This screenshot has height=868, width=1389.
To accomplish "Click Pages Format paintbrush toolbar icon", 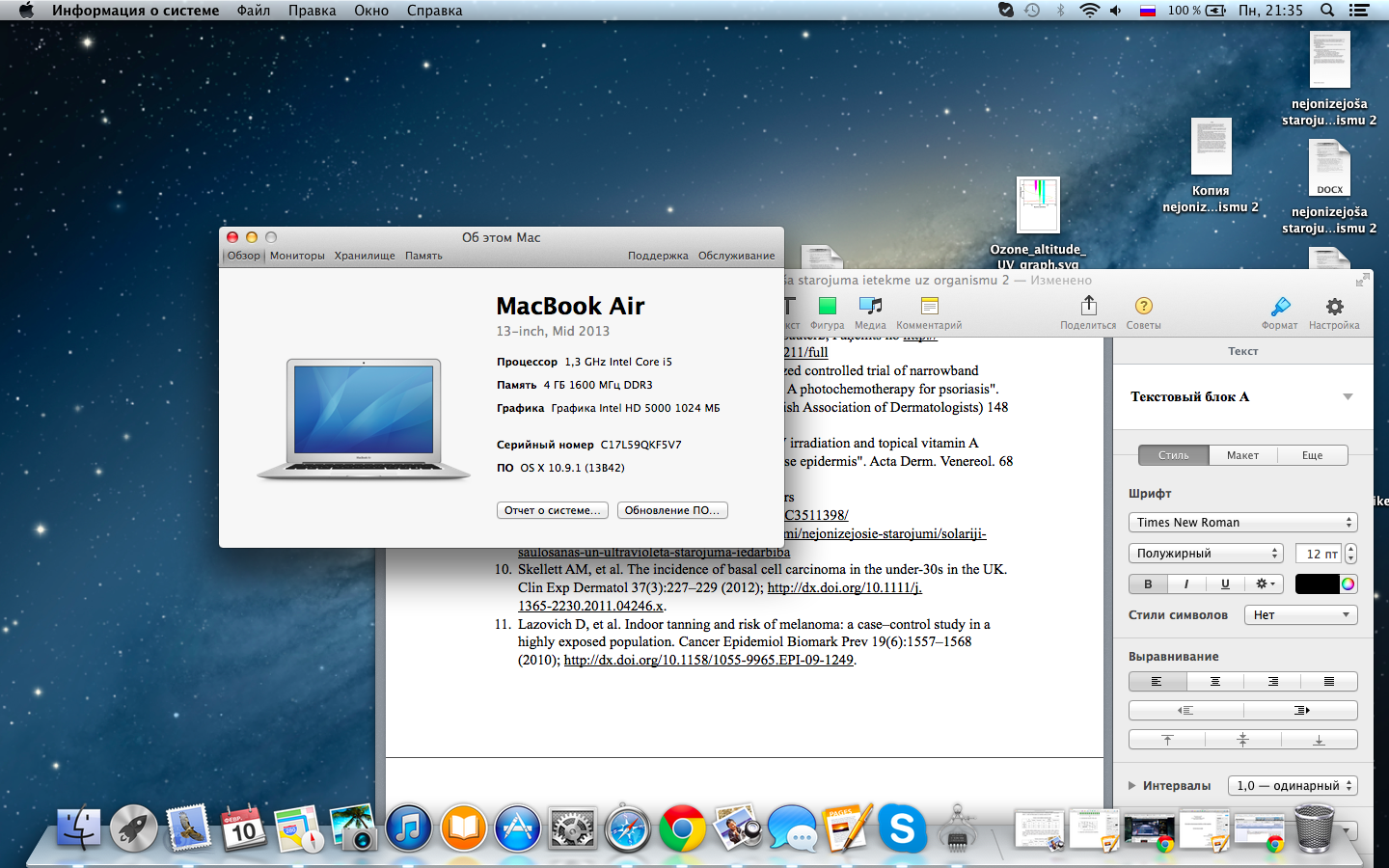I will coord(1280,307).
